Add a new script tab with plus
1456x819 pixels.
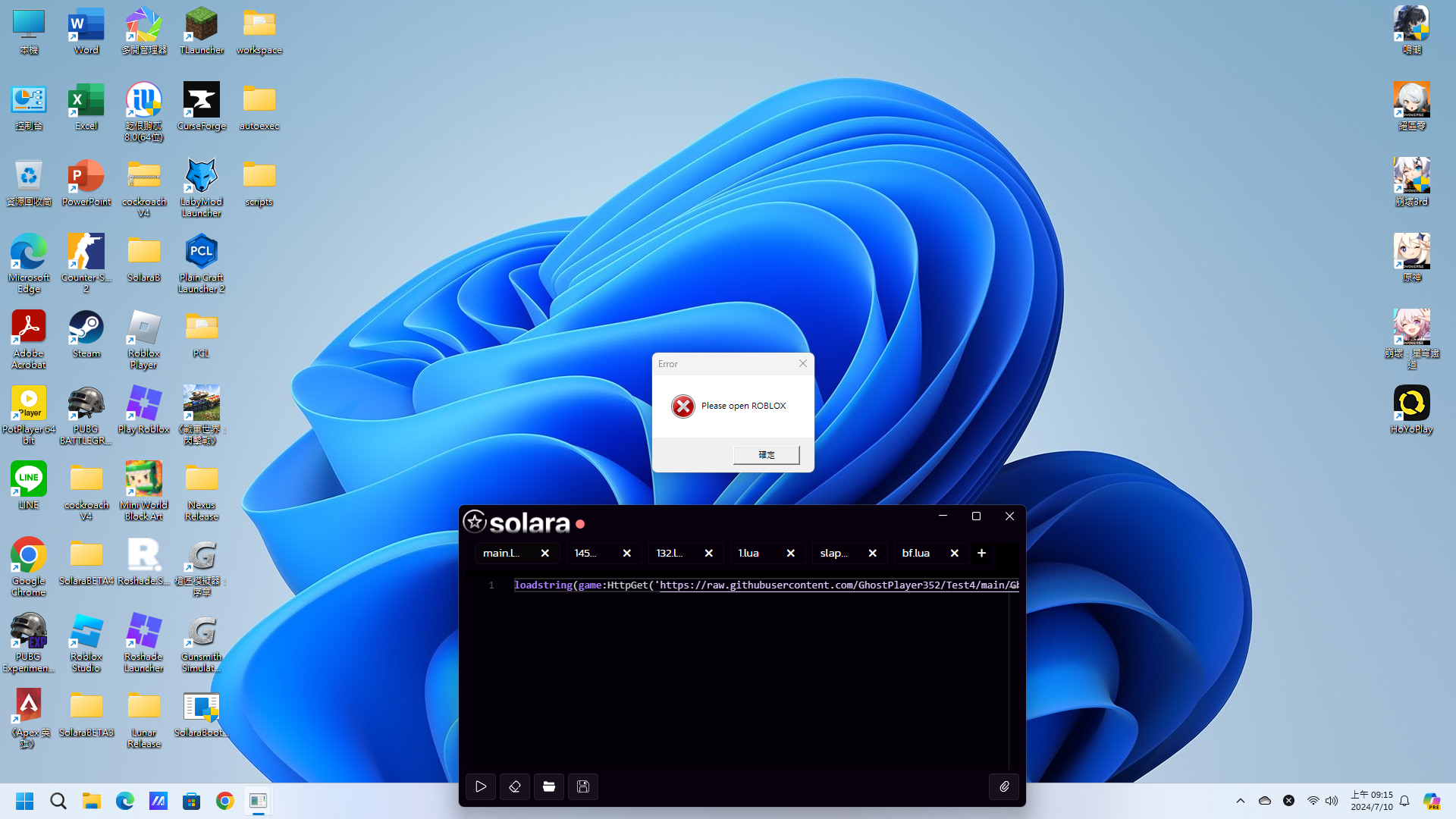pos(982,553)
